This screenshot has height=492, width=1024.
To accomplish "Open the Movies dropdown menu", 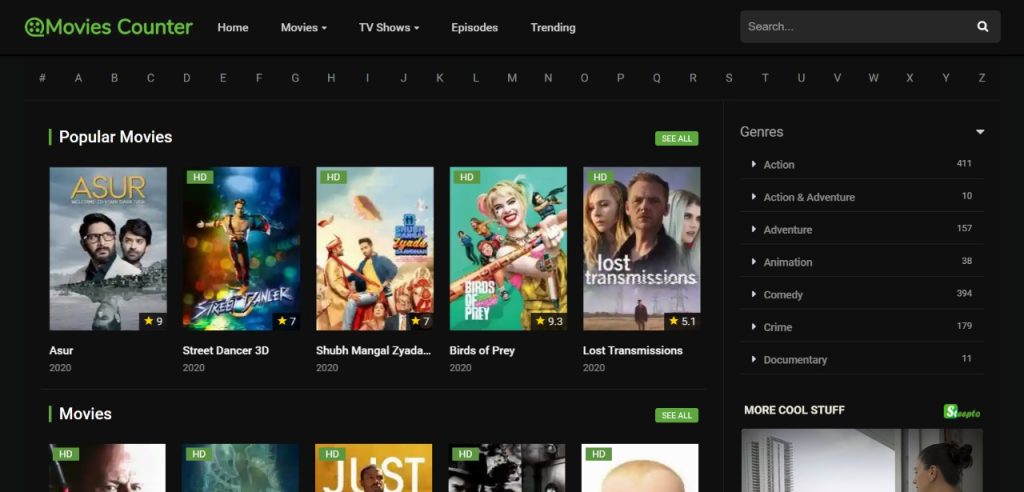I will point(304,27).
